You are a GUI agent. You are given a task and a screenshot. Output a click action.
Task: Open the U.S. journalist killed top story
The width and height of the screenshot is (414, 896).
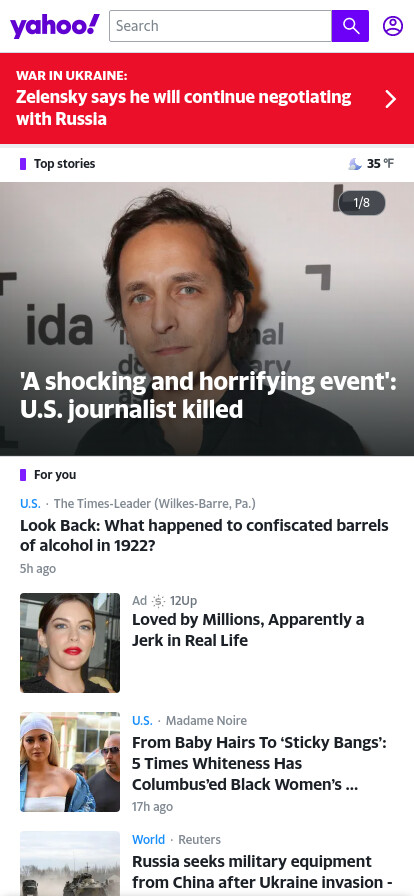(x=208, y=395)
